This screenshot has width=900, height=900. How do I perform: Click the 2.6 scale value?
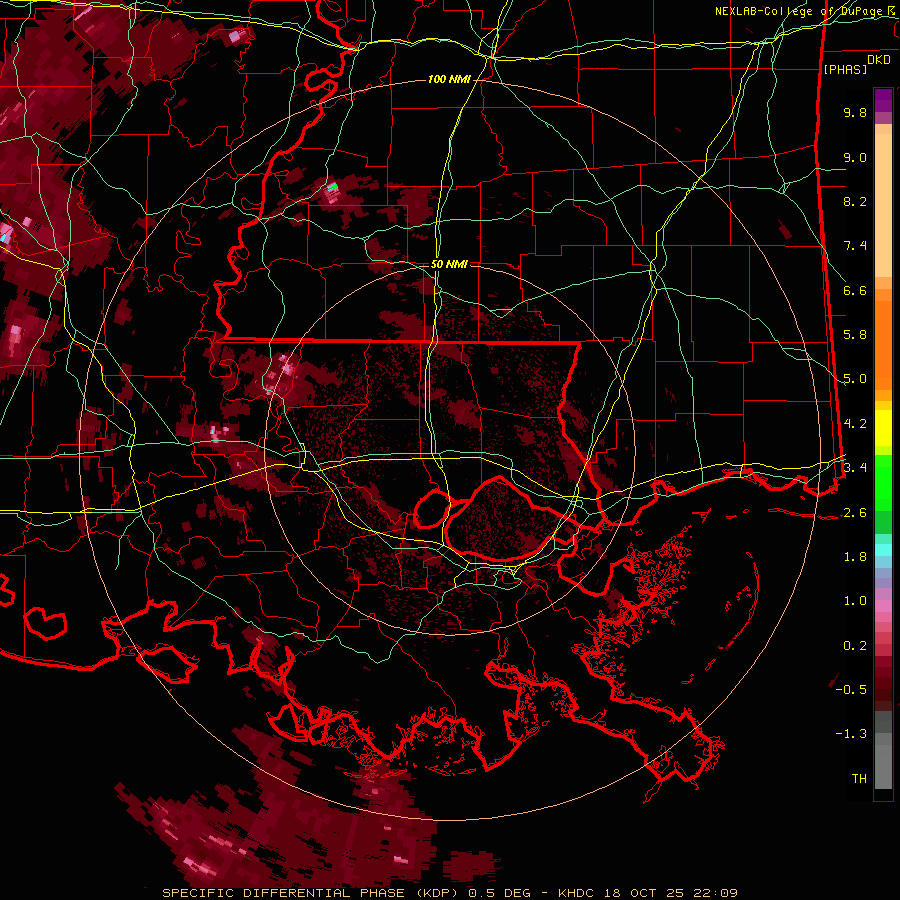pos(855,513)
